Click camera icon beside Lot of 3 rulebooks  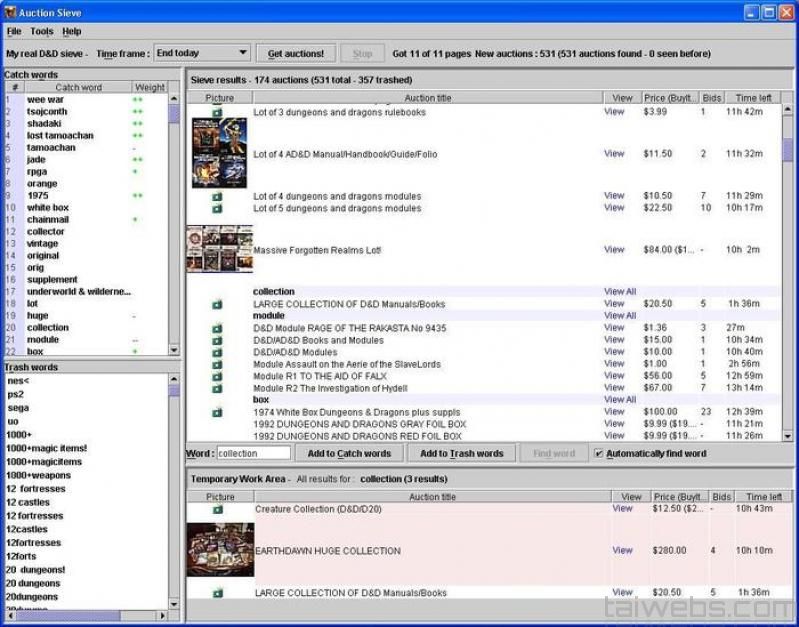point(217,113)
